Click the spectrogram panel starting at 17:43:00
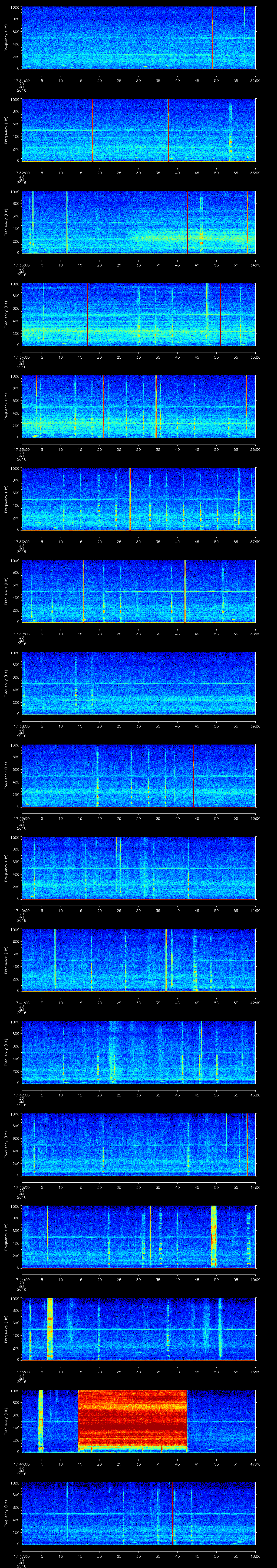This screenshot has width=277, height=1568. pyautogui.click(x=139, y=1144)
